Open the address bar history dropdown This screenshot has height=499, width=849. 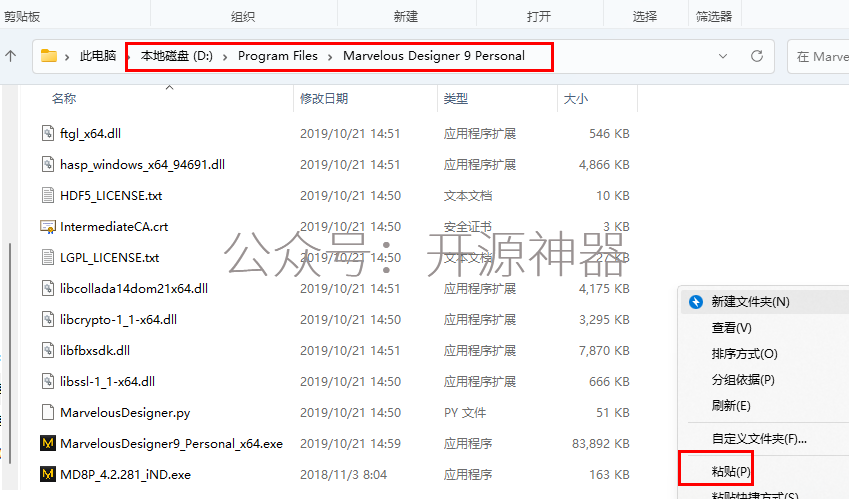coord(723,56)
